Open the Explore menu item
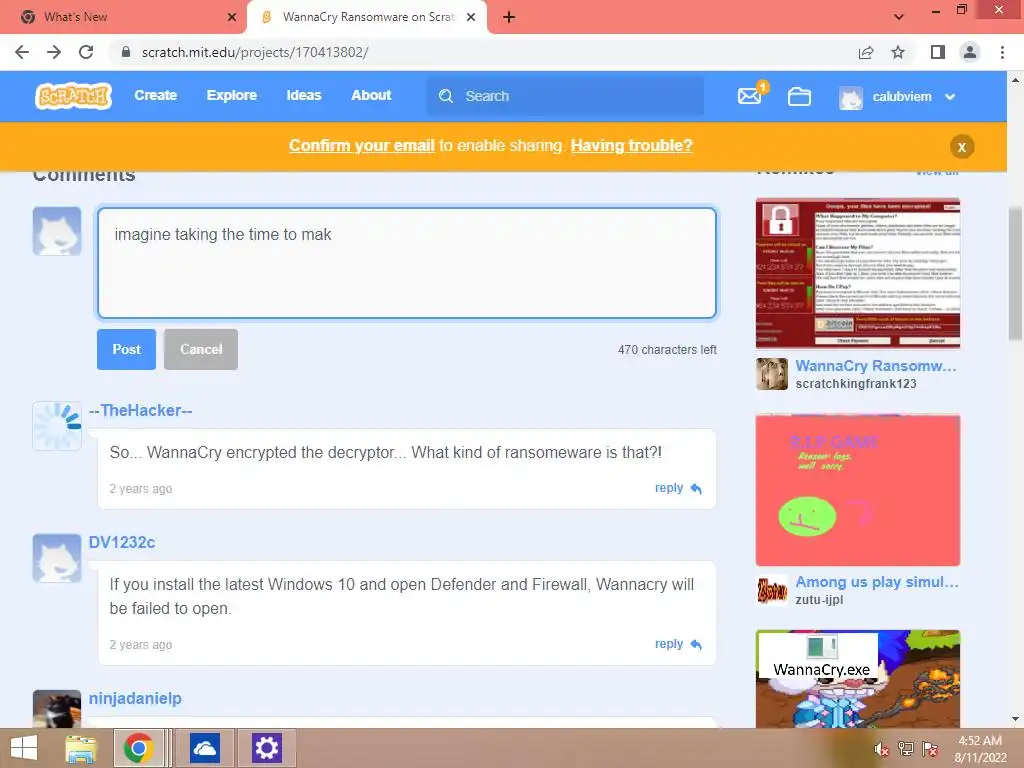The height and width of the screenshot is (768, 1024). [232, 95]
